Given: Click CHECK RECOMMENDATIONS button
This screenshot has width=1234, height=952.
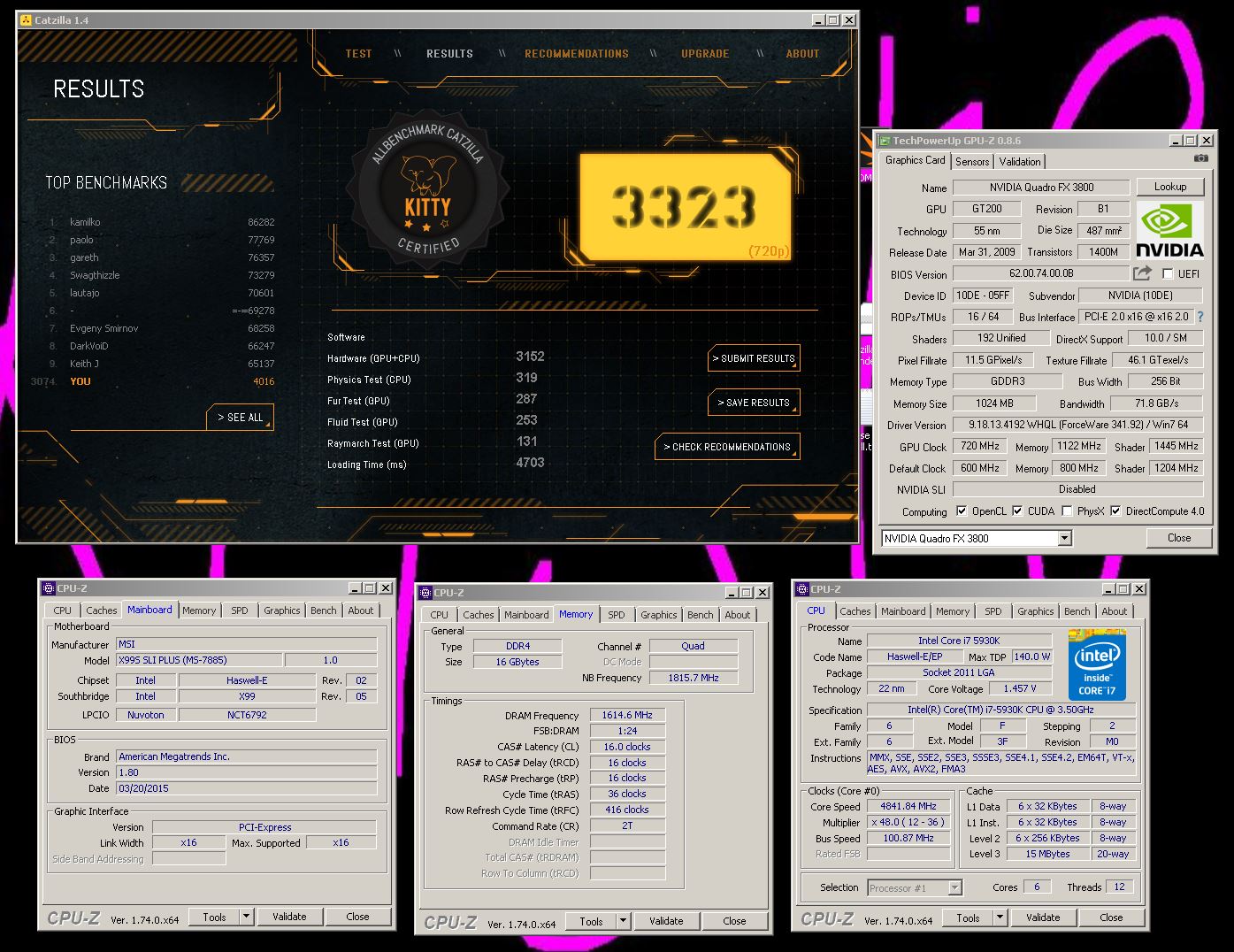Looking at the screenshot, I should pyautogui.click(x=727, y=447).
